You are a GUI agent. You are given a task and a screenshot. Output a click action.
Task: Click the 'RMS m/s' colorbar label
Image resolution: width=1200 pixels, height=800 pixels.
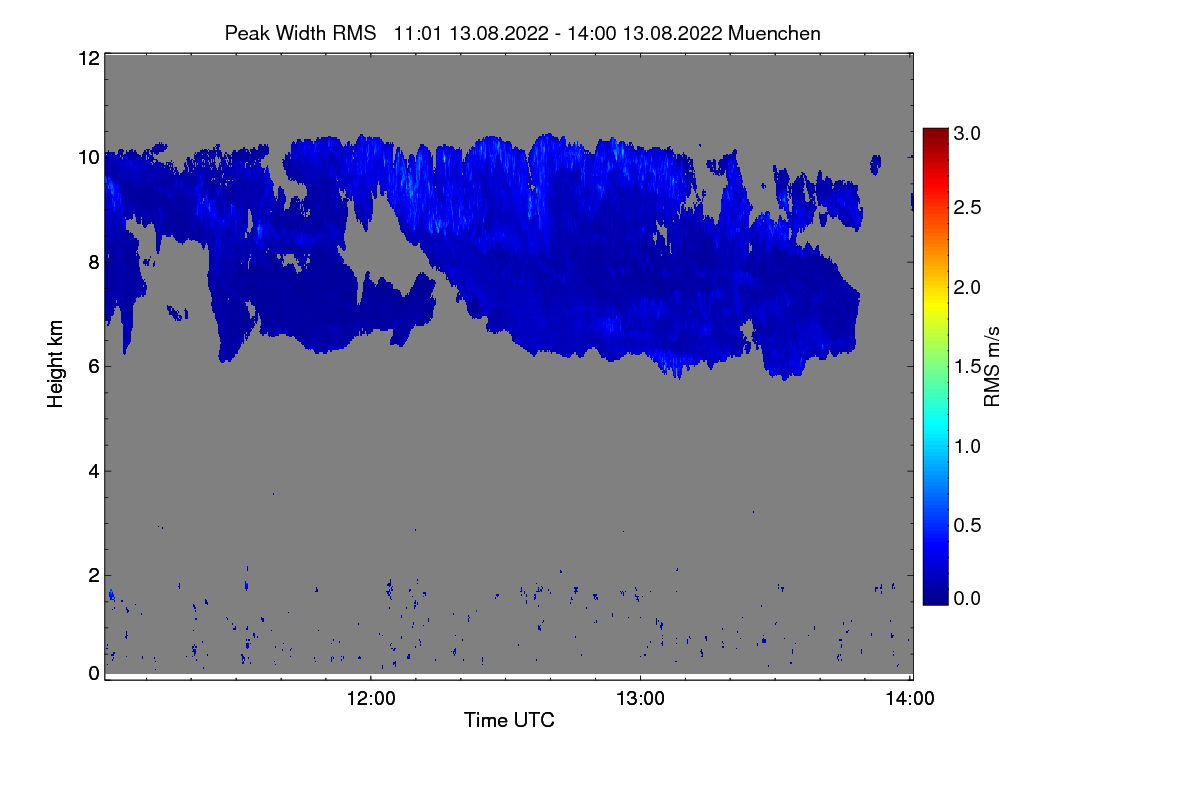(992, 365)
